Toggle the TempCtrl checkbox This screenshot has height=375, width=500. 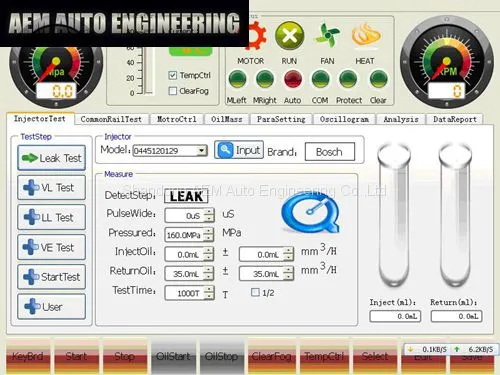click(x=172, y=75)
